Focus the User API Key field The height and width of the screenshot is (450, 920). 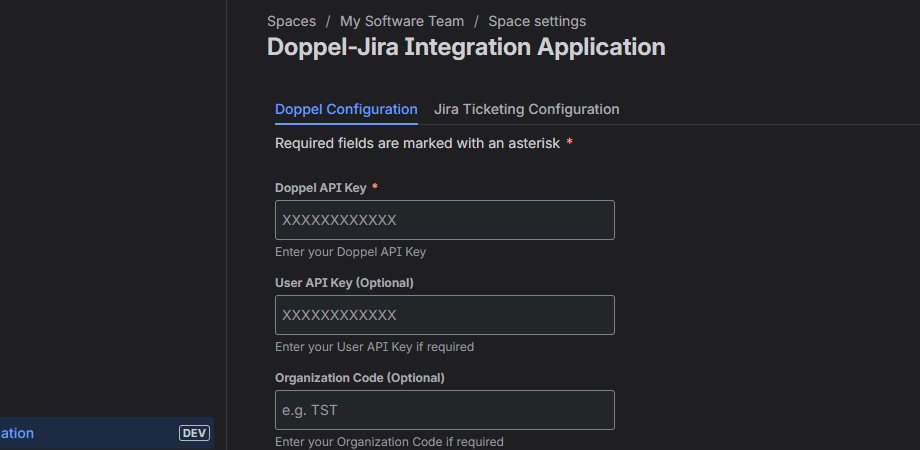[445, 315]
